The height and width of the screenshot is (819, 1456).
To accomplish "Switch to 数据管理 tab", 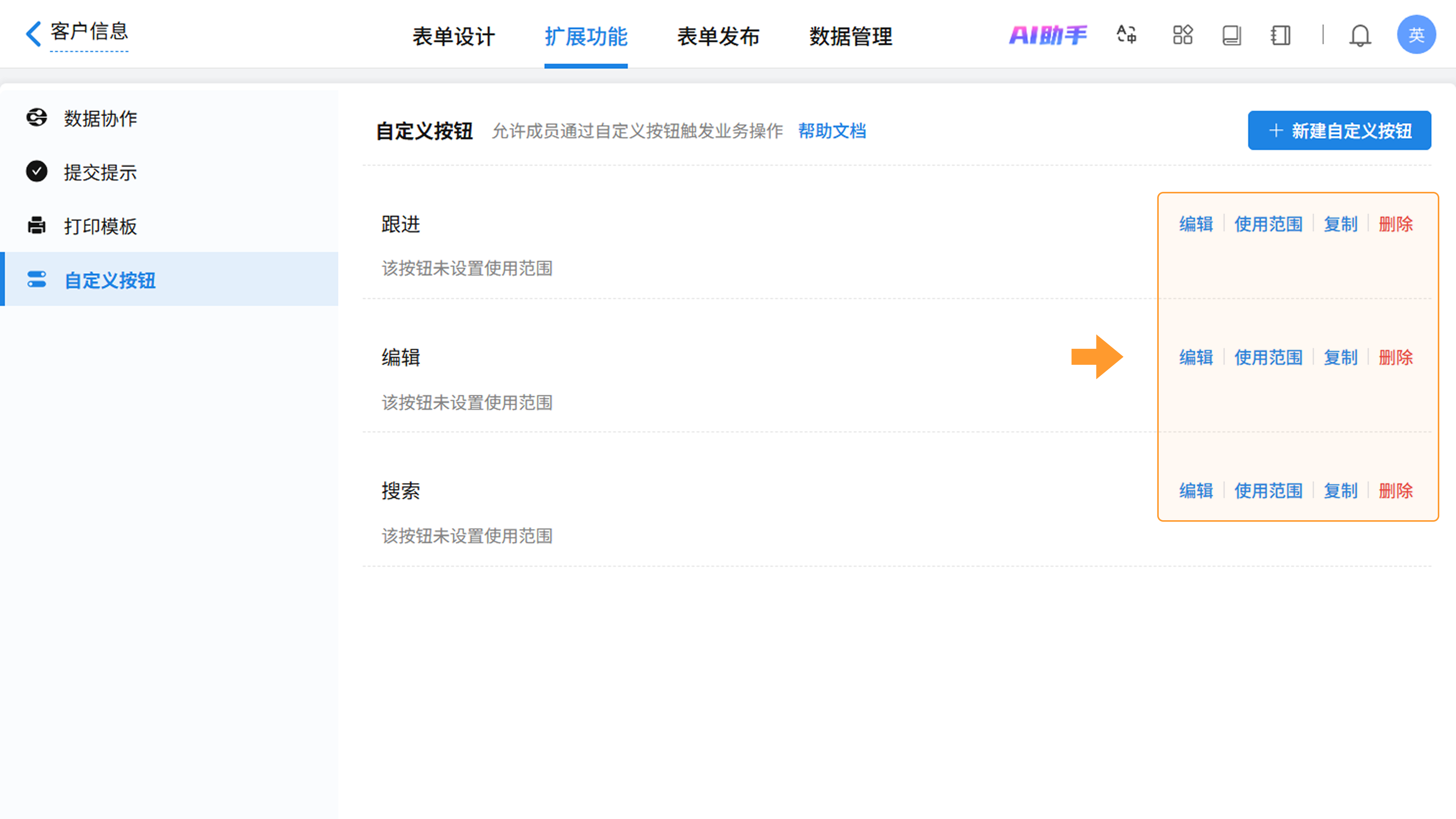I will [850, 37].
